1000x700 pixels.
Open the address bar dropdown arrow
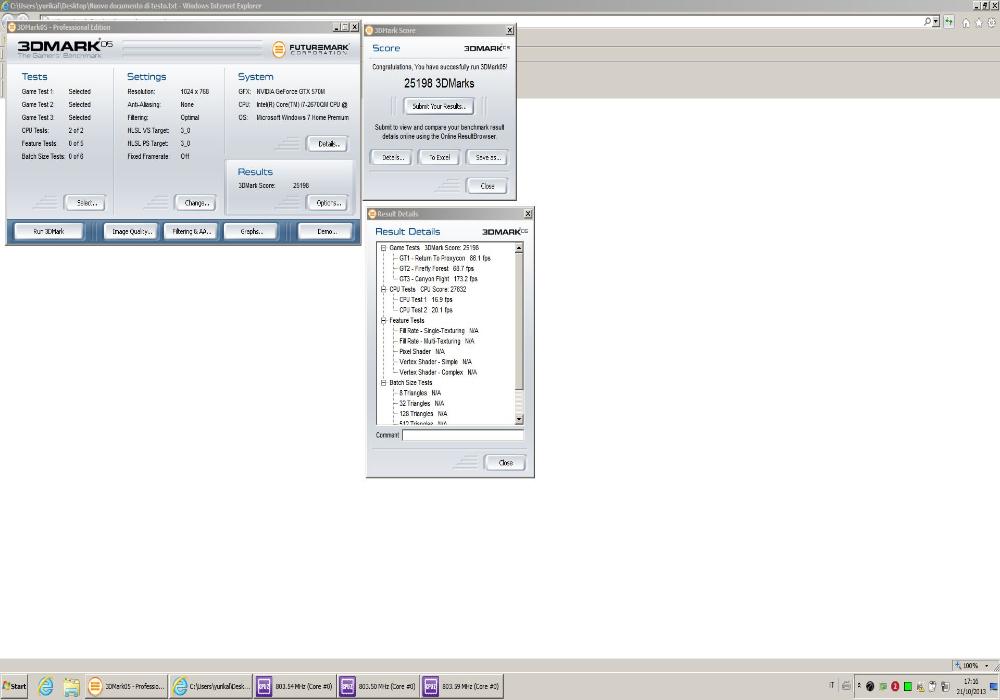point(936,22)
